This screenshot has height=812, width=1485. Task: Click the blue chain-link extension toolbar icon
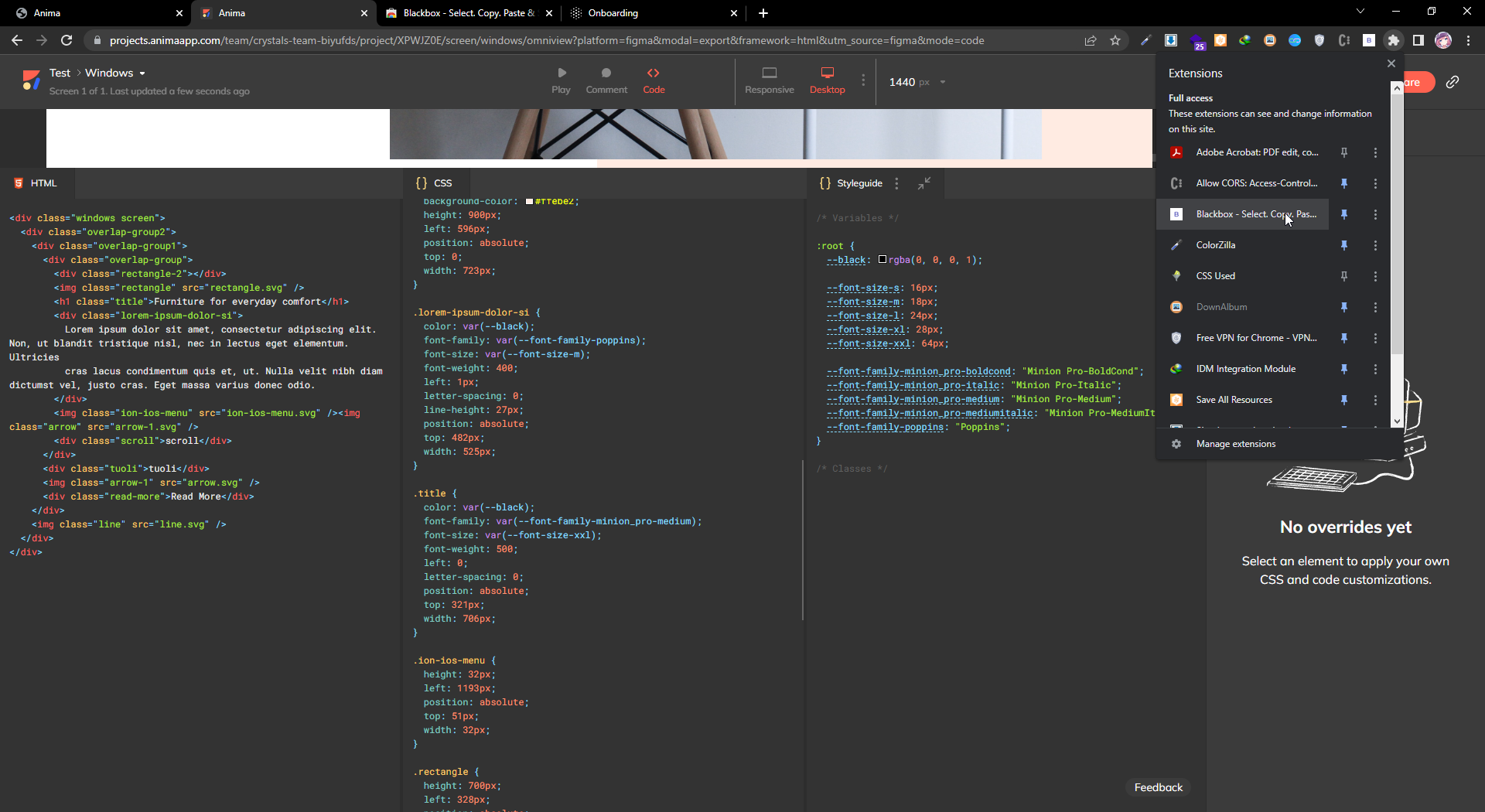[1295, 40]
